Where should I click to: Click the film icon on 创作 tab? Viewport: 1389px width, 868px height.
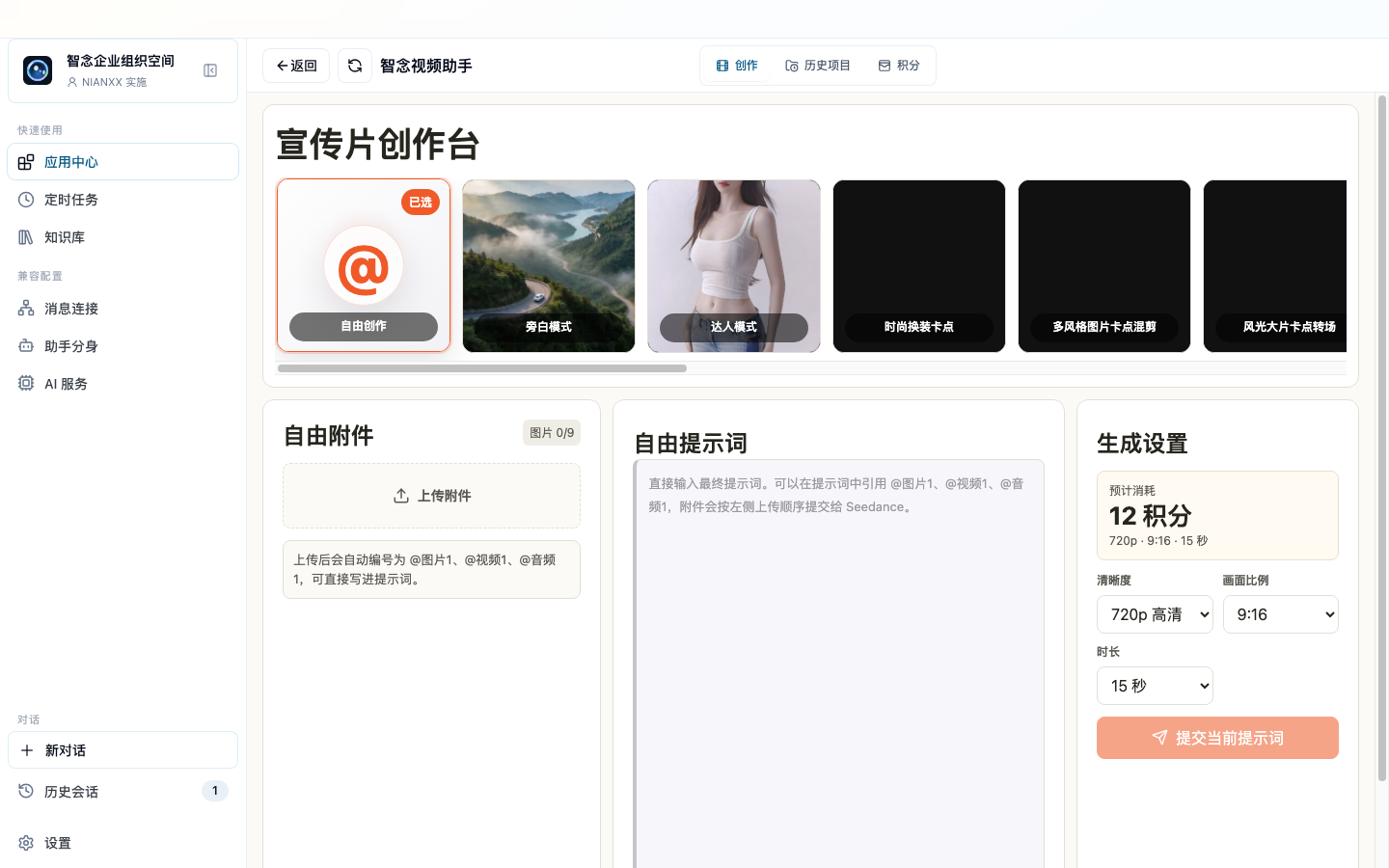[x=722, y=66]
